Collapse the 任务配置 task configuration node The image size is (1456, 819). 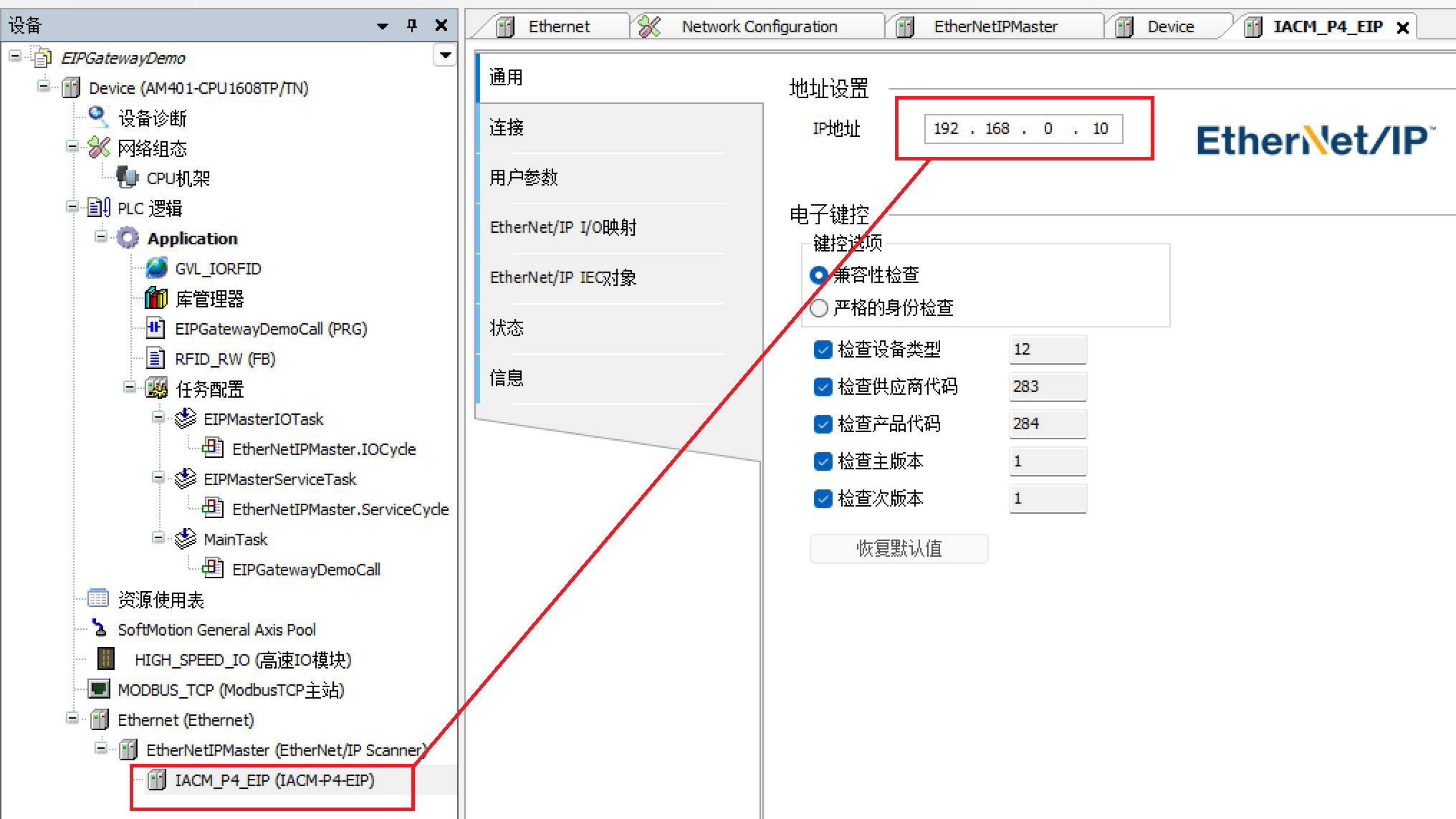point(129,388)
